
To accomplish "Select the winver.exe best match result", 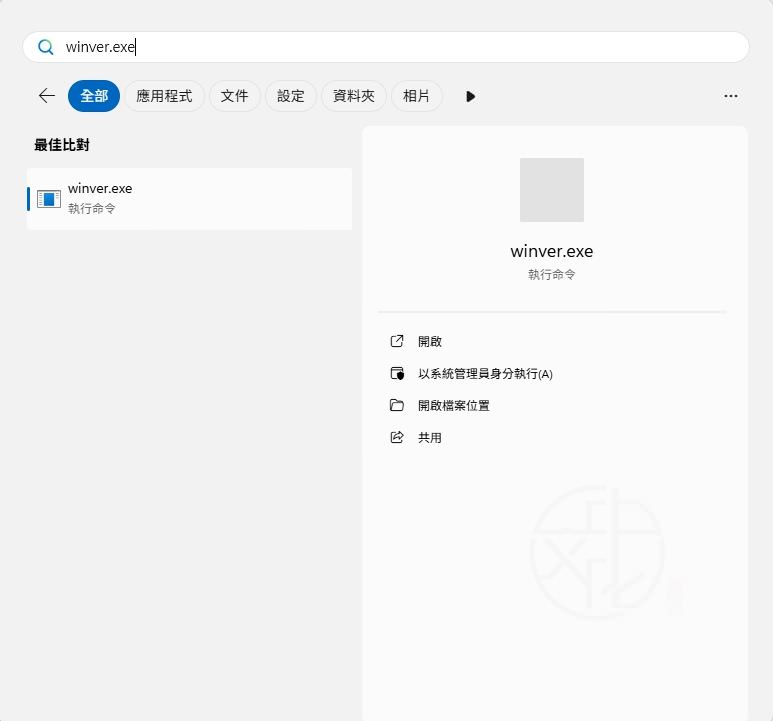I will coord(189,199).
